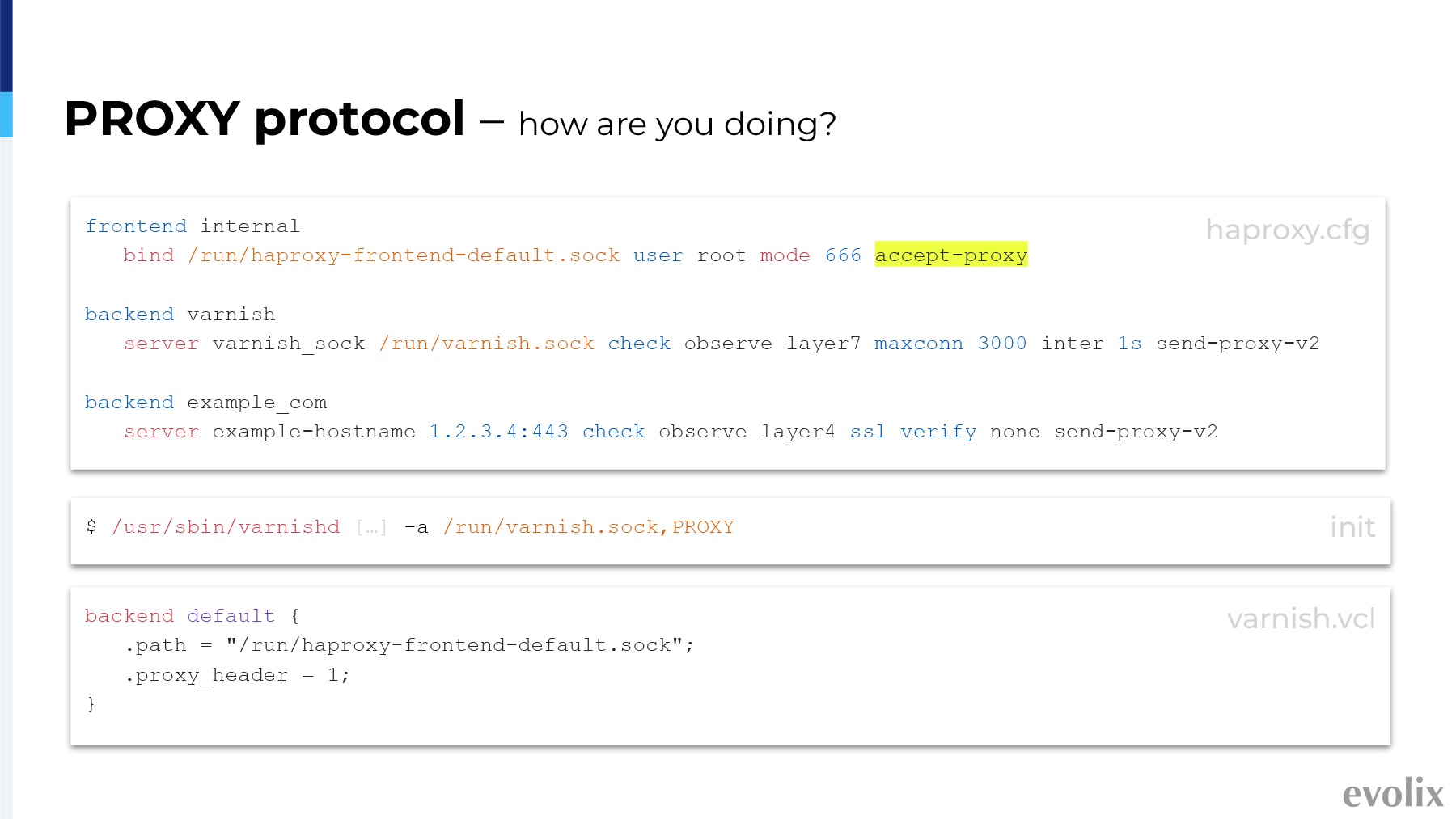Click path '/run/haproxy-frontend-default.sock' in bind line
This screenshot has height=819, width=1456.
point(404,255)
